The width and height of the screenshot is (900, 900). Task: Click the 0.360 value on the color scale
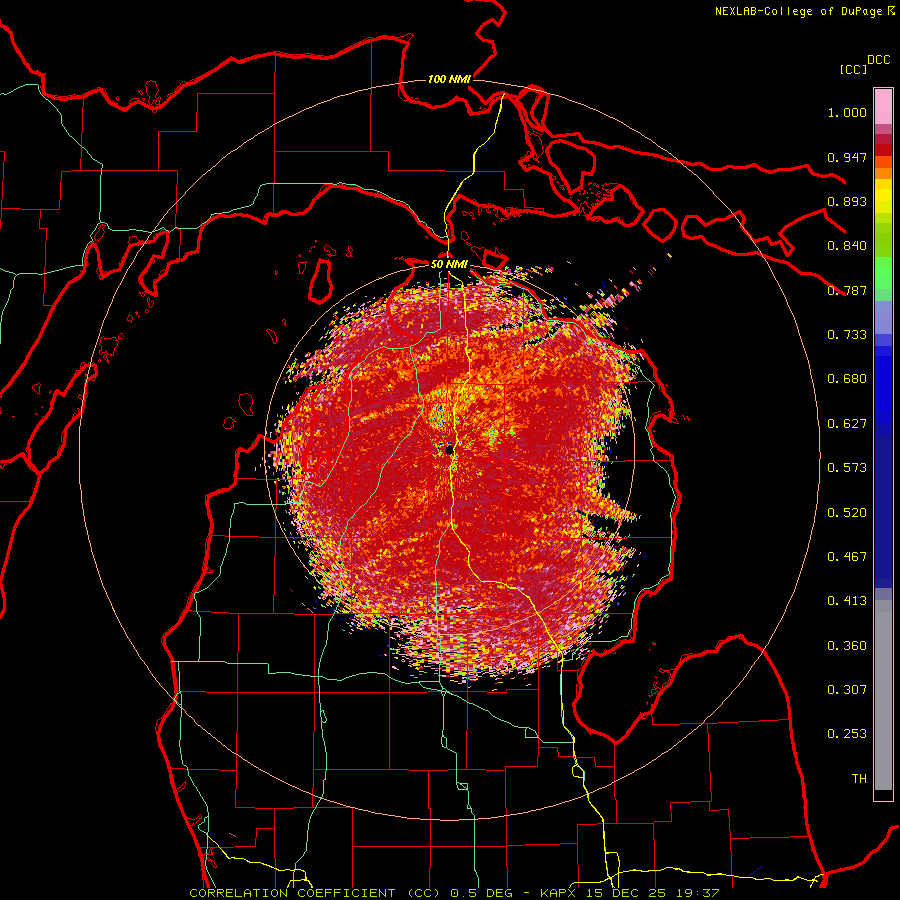pos(847,646)
